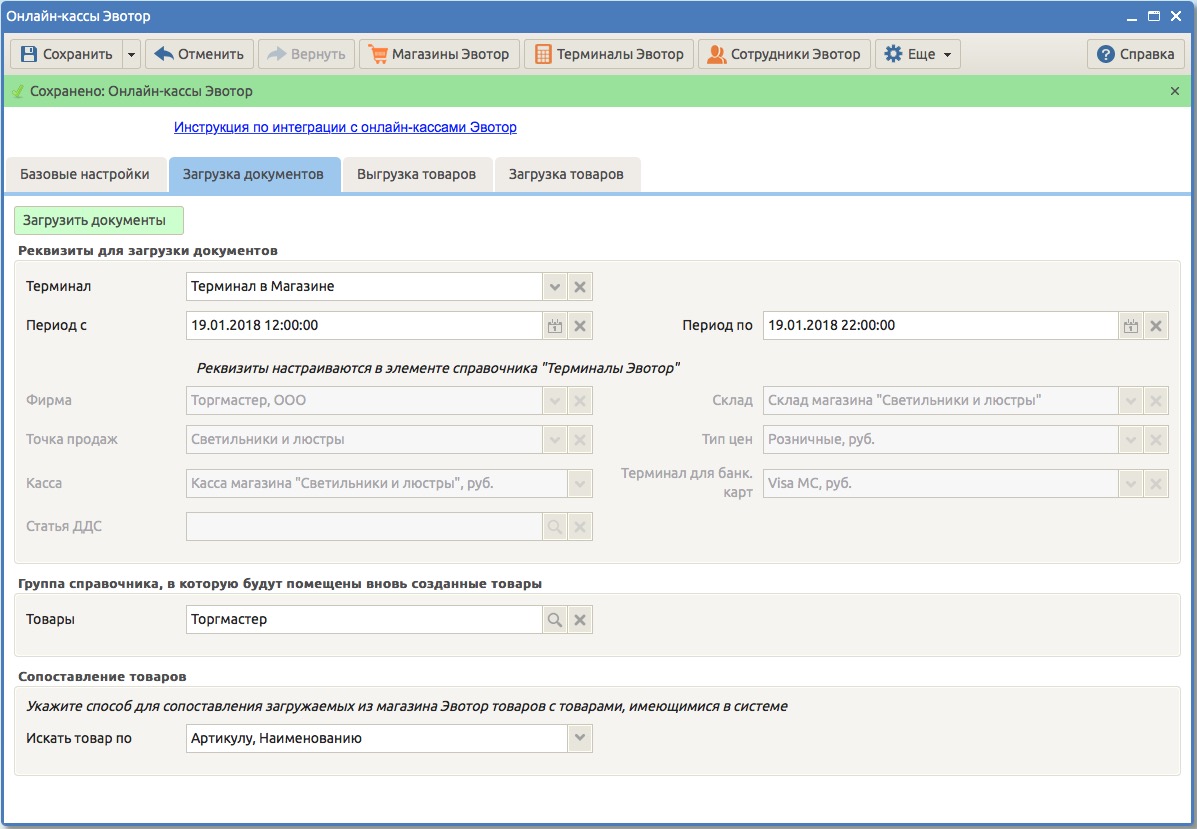Screen dimensions: 1197x829
Task: Click the Товары group field Торгмастер
Action: pos(364,620)
